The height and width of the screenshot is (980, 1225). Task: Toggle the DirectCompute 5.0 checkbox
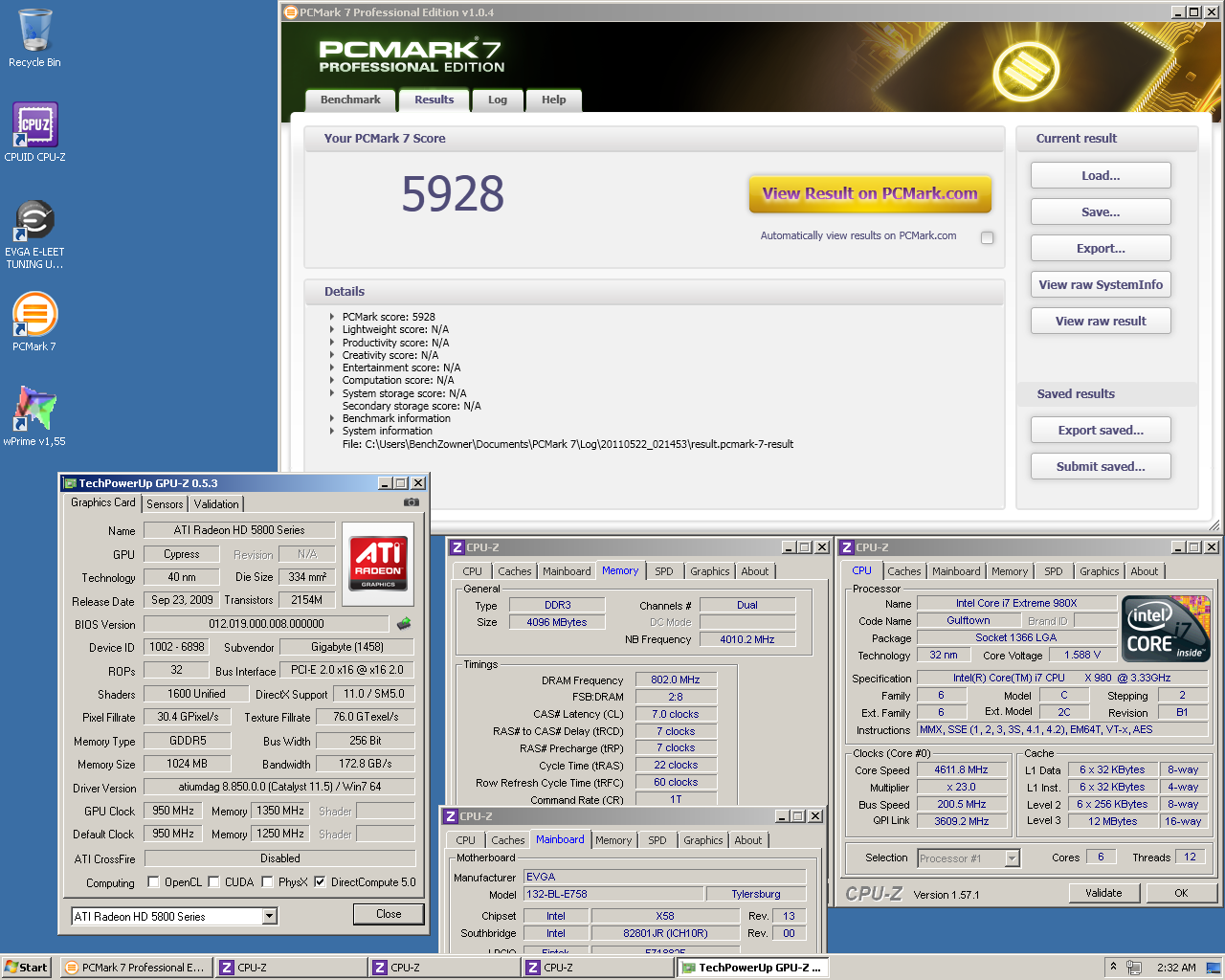[320, 881]
